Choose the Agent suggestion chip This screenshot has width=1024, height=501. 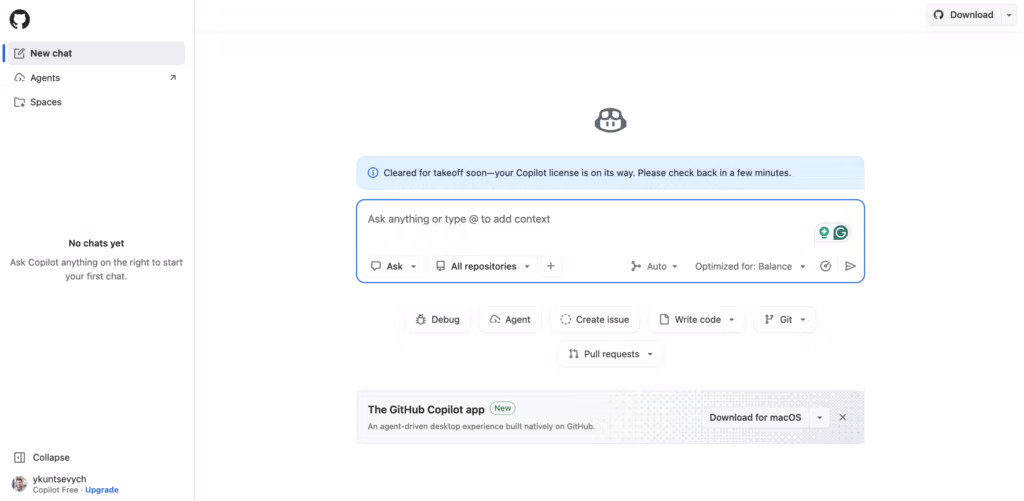pyautogui.click(x=510, y=320)
